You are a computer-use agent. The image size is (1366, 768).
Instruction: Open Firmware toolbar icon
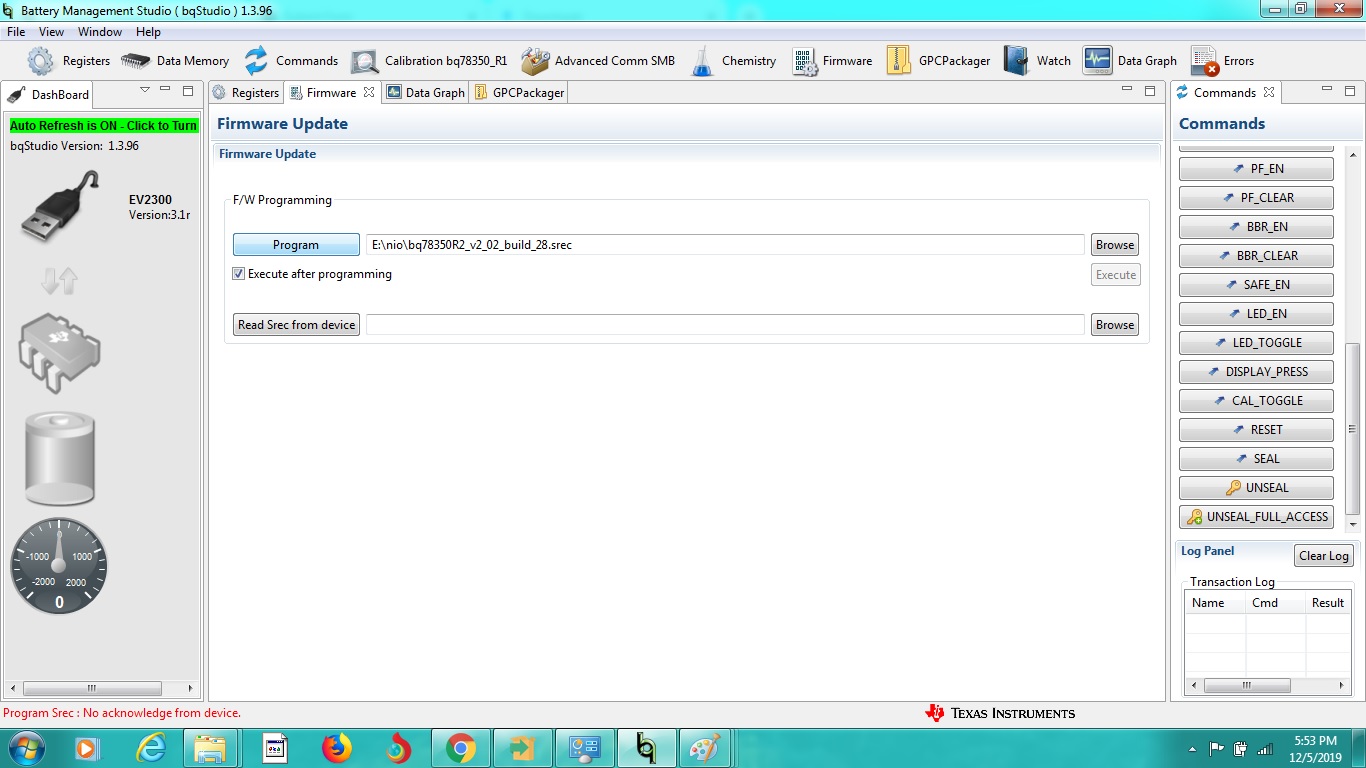(805, 61)
